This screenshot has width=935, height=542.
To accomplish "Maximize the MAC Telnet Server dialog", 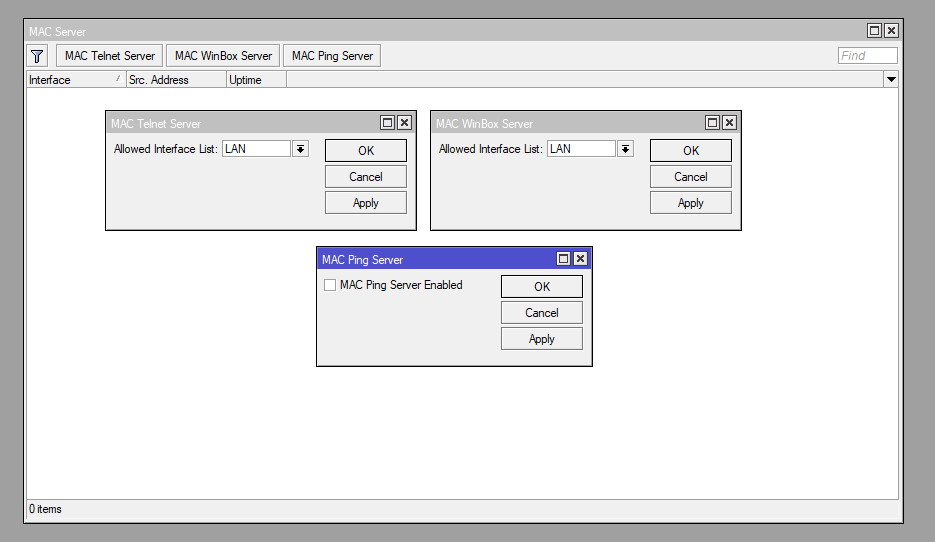I will (x=388, y=123).
